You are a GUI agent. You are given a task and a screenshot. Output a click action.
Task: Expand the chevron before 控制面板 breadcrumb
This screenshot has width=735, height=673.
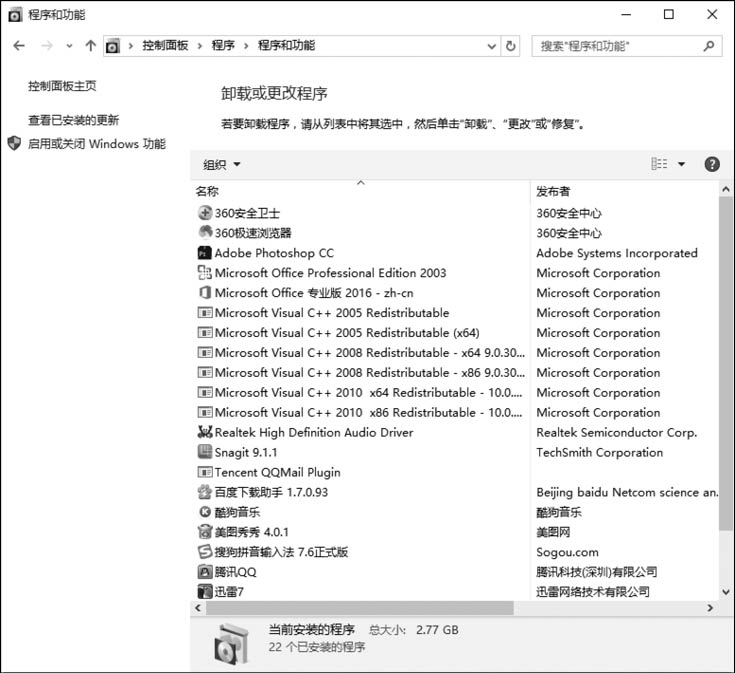pos(131,46)
